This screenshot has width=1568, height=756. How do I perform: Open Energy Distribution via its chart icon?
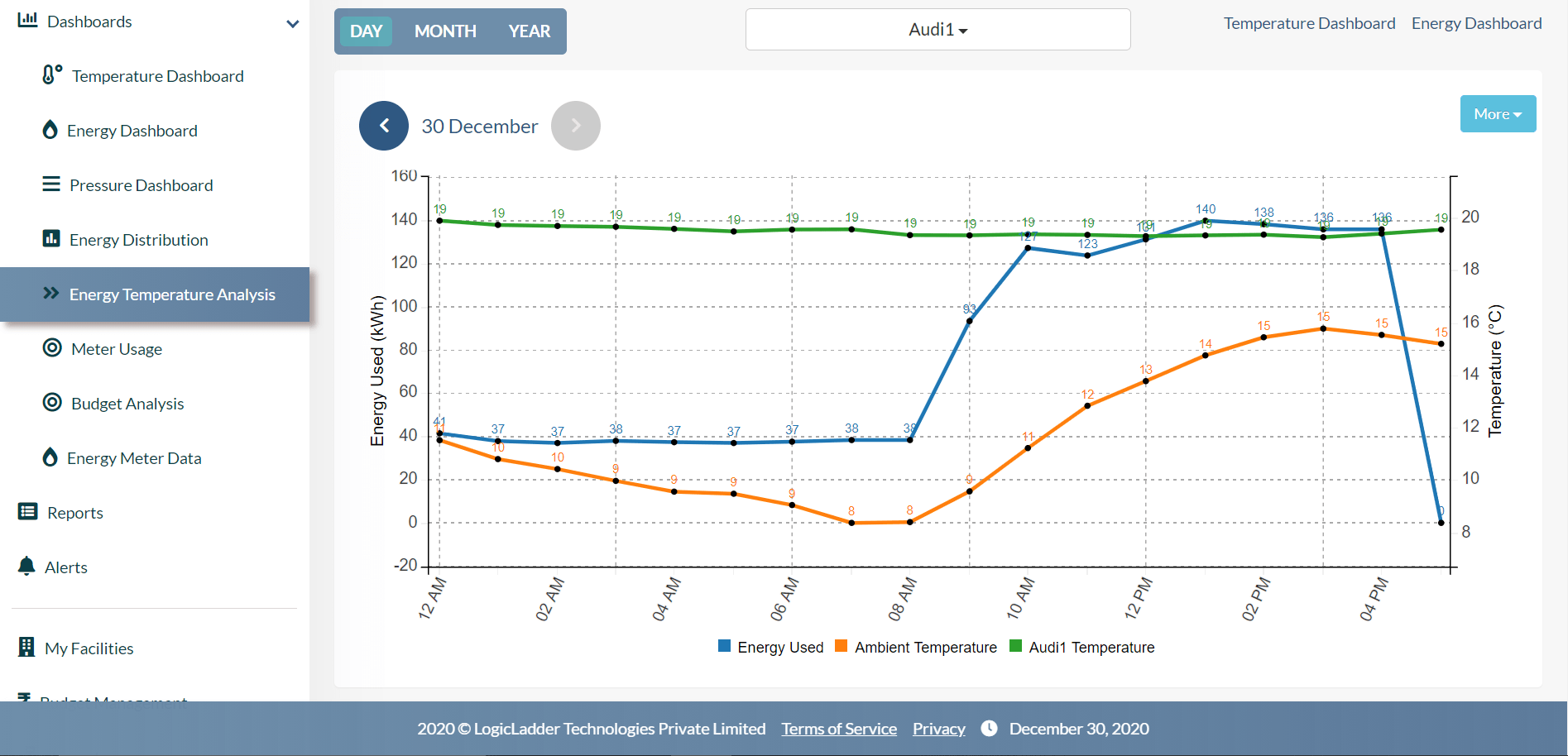tap(51, 239)
